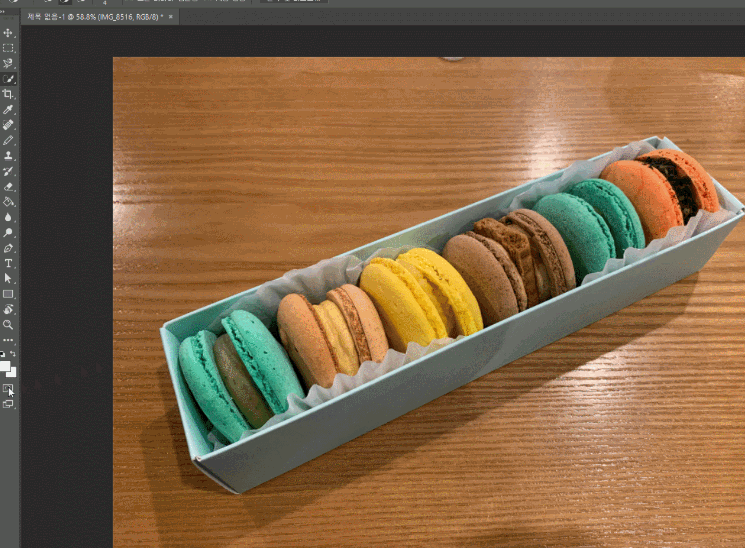This screenshot has width=745, height=548.
Task: Select the Eraser tool
Action: point(8,187)
